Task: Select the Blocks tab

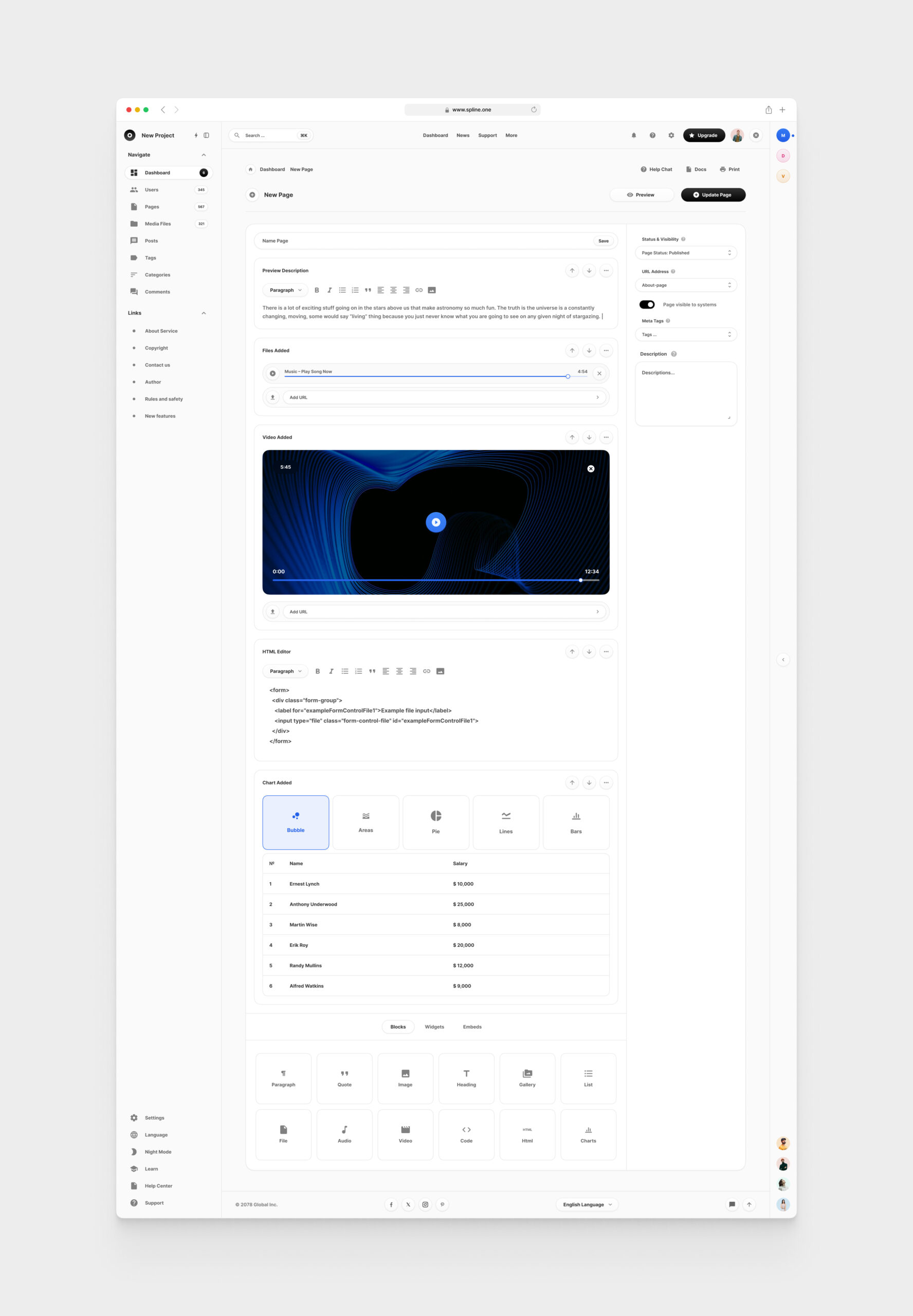Action: (398, 1027)
